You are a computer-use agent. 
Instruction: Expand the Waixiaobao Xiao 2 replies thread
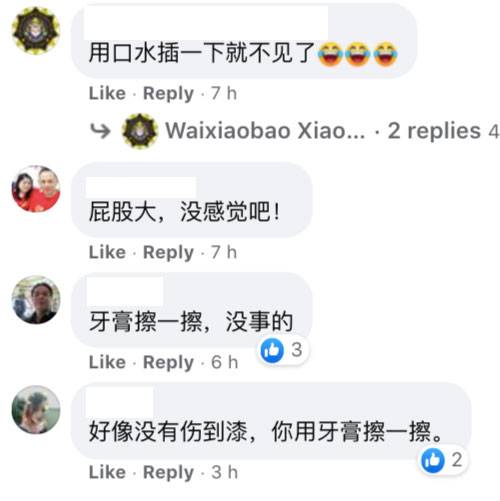point(434,131)
